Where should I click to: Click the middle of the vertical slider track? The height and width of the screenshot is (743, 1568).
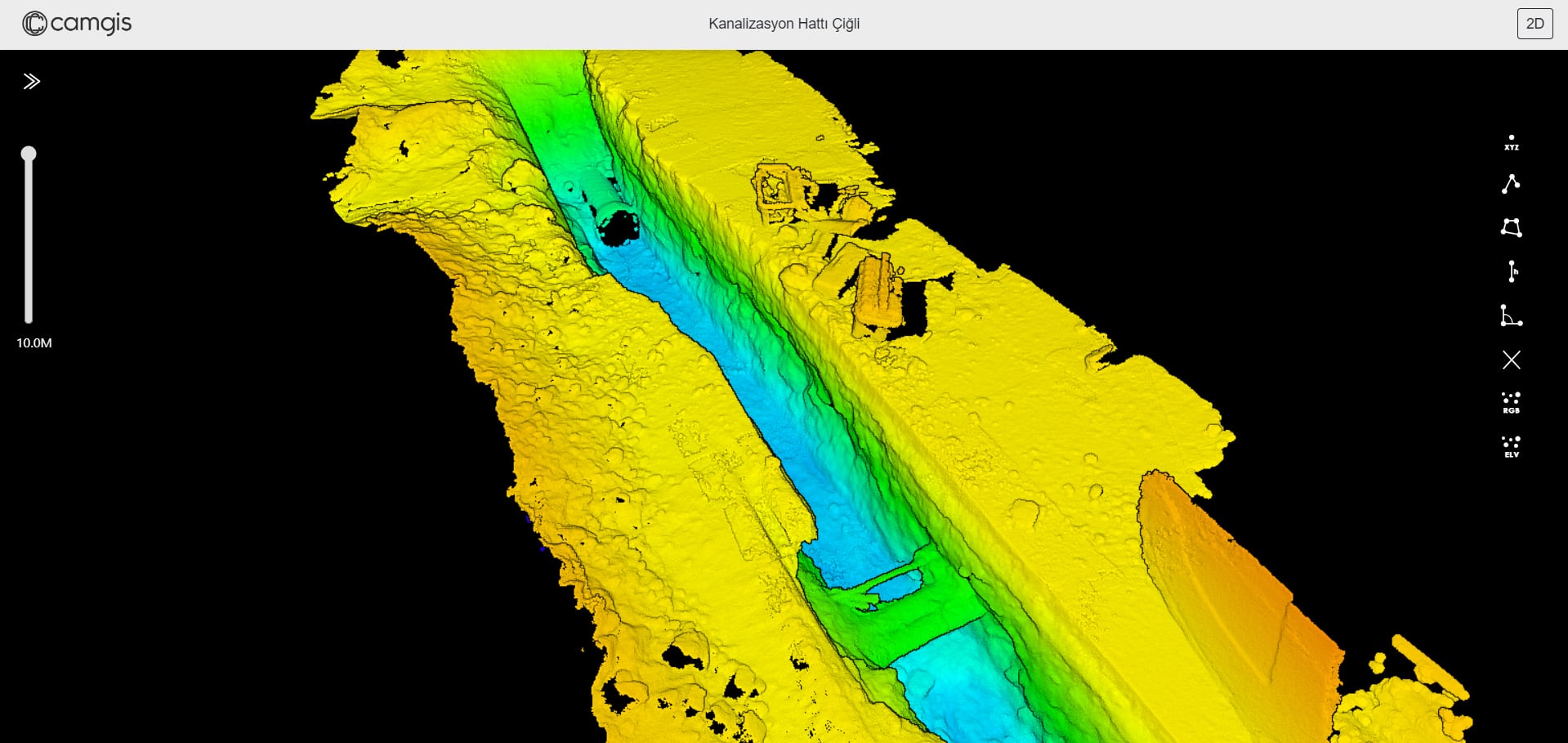pyautogui.click(x=29, y=237)
